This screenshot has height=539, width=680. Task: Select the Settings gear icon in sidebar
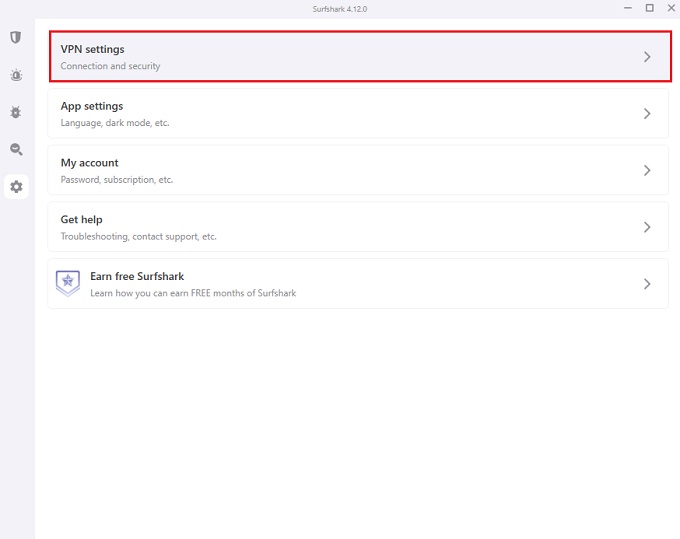click(x=16, y=187)
